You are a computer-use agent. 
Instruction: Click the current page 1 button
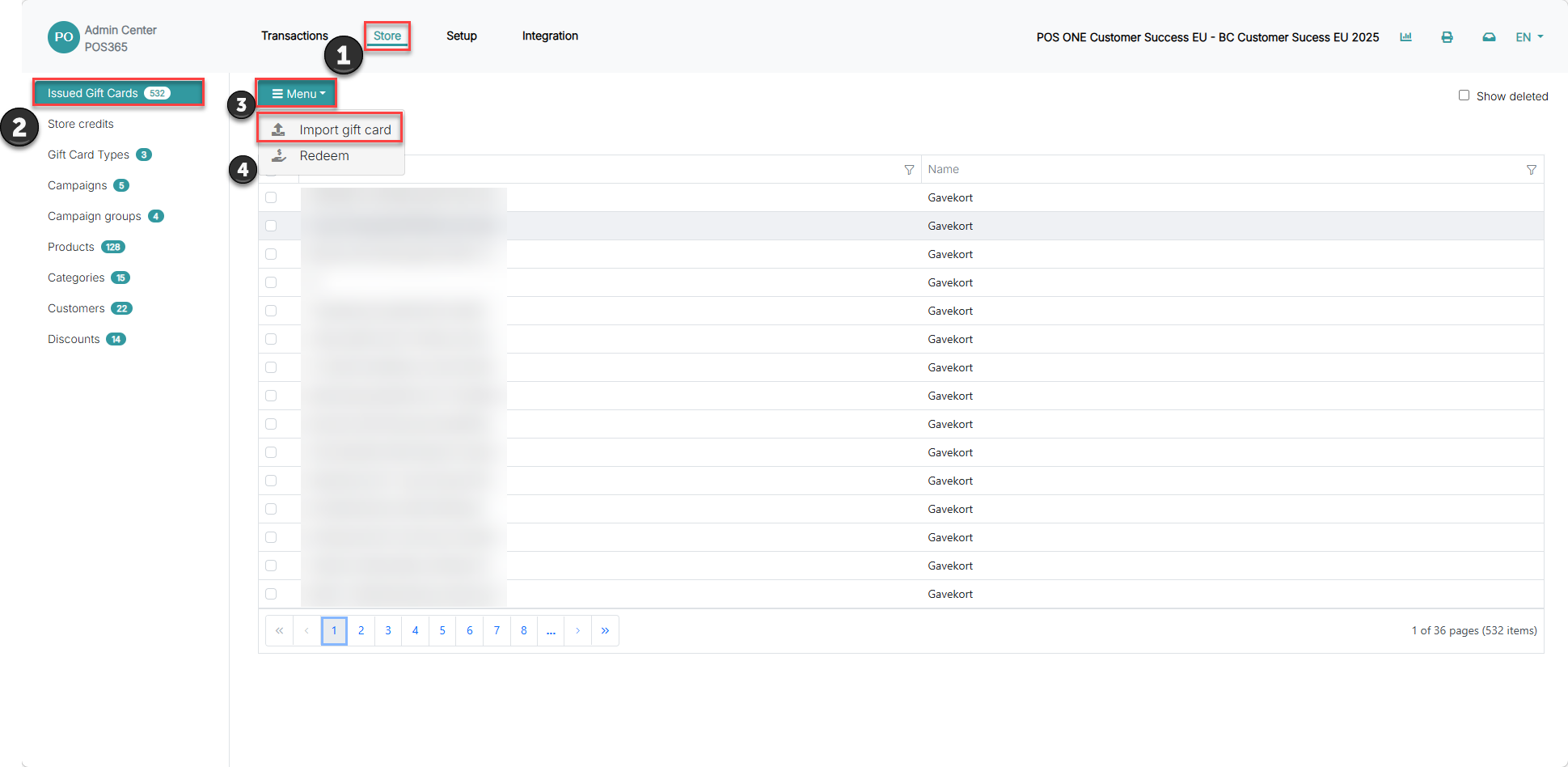point(334,630)
